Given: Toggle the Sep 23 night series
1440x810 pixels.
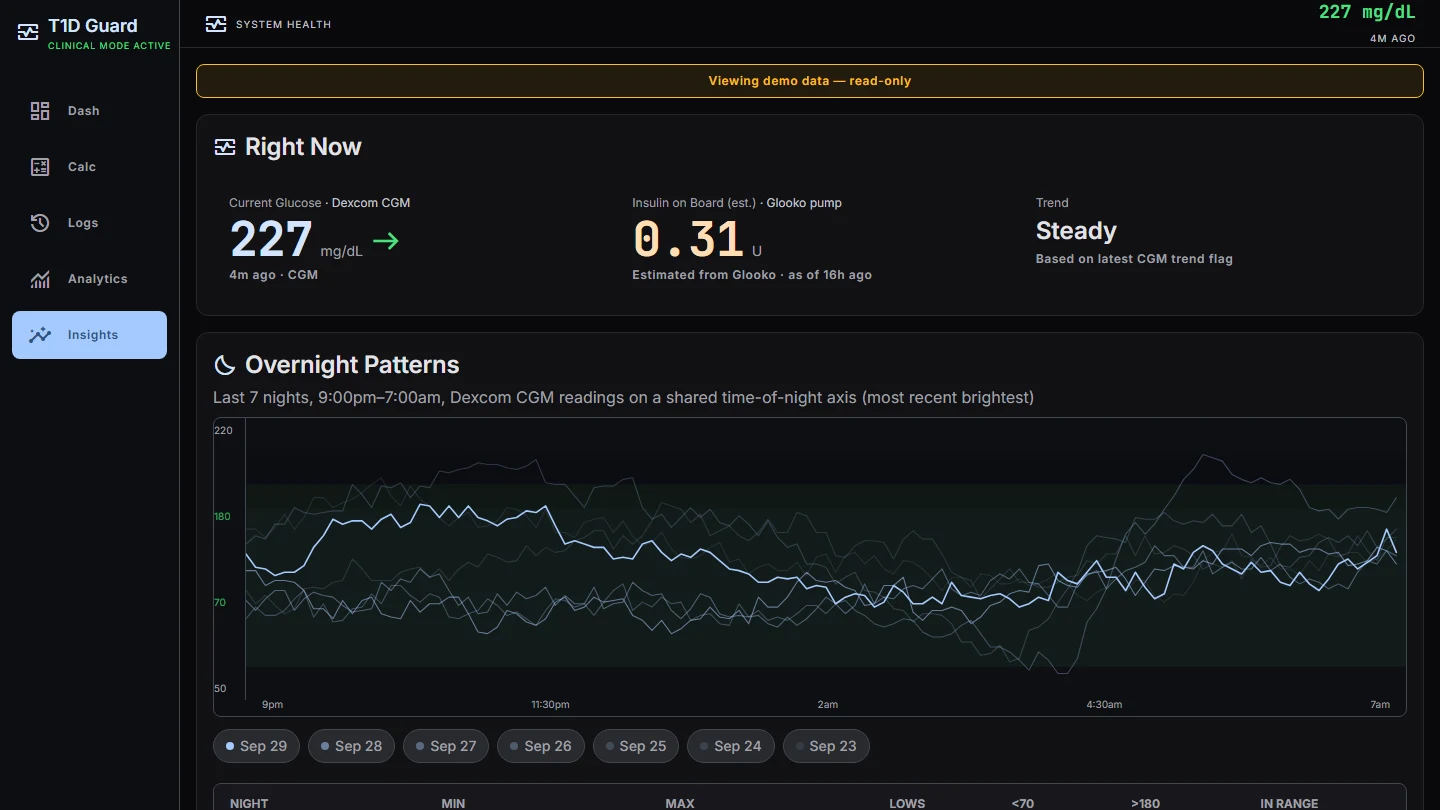Looking at the screenshot, I should pyautogui.click(x=826, y=746).
